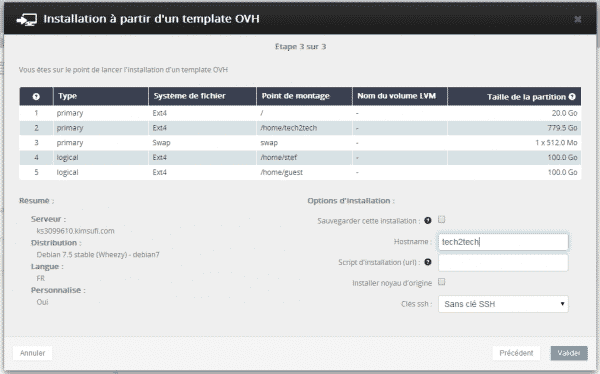Click the 20.0 Go partition size
Image resolution: width=600 pixels, height=374 pixels.
tap(564, 113)
